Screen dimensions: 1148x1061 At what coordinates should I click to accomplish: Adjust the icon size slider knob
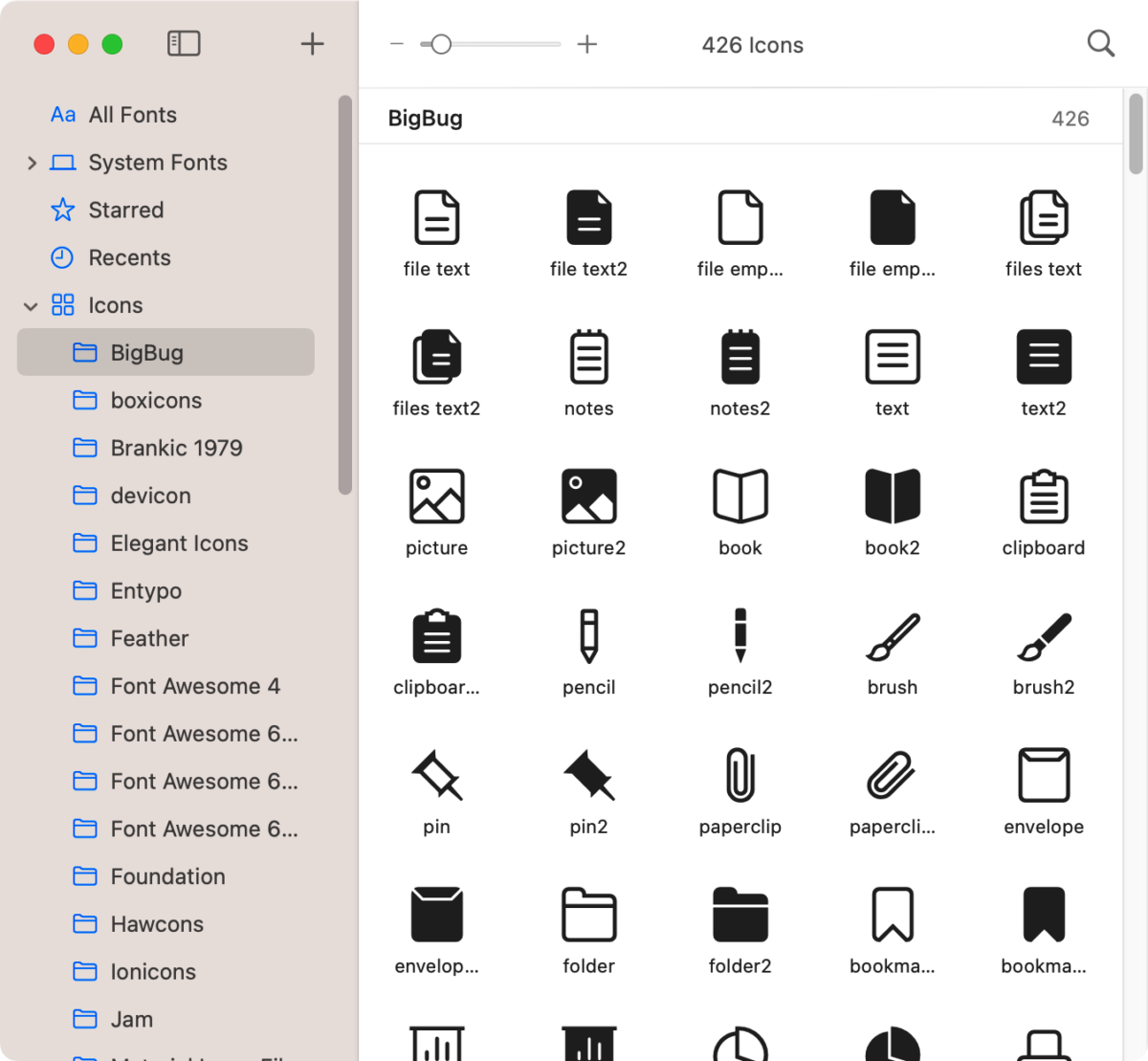pos(440,44)
